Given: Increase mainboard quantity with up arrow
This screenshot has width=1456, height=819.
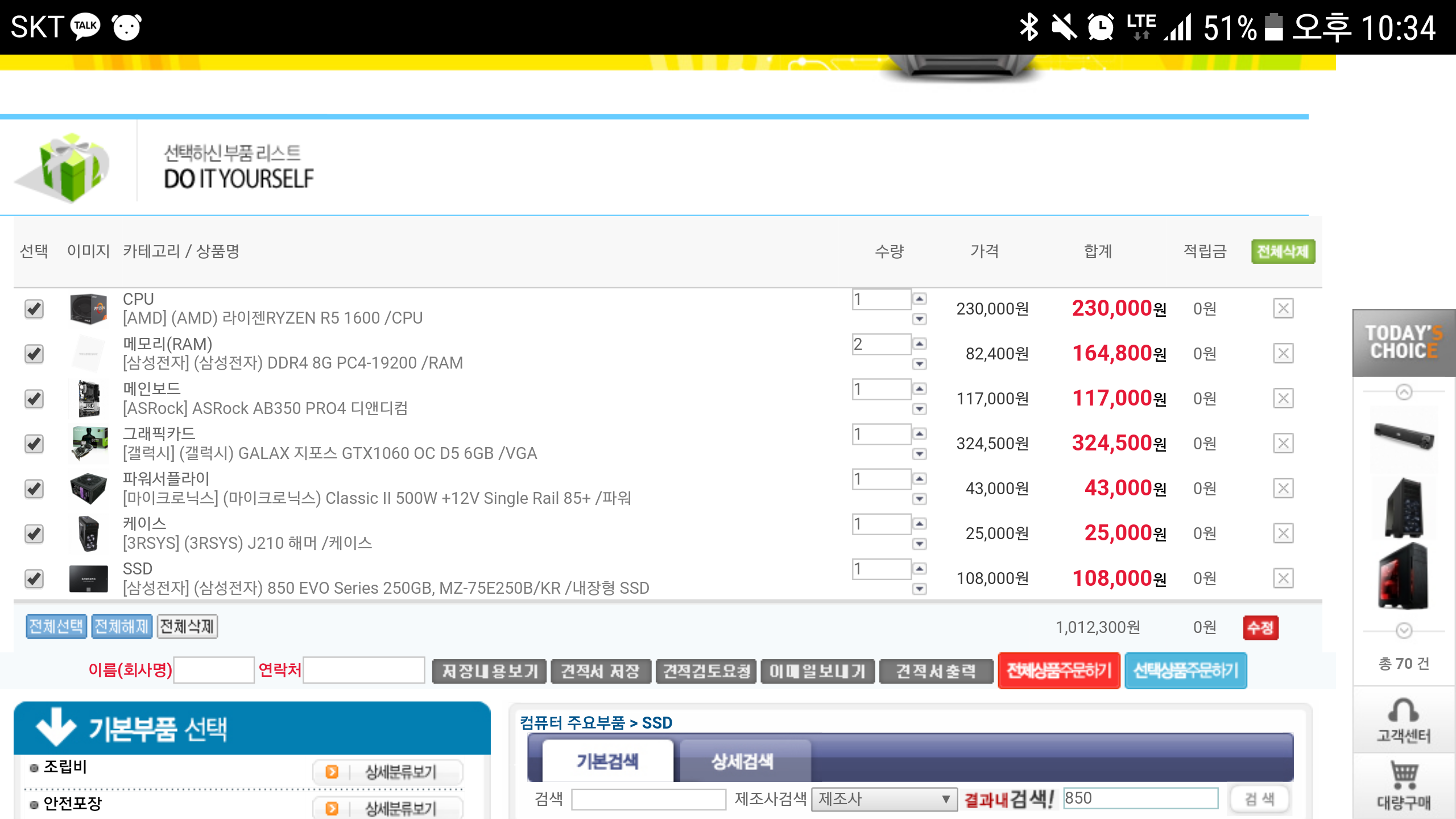Looking at the screenshot, I should (x=920, y=388).
